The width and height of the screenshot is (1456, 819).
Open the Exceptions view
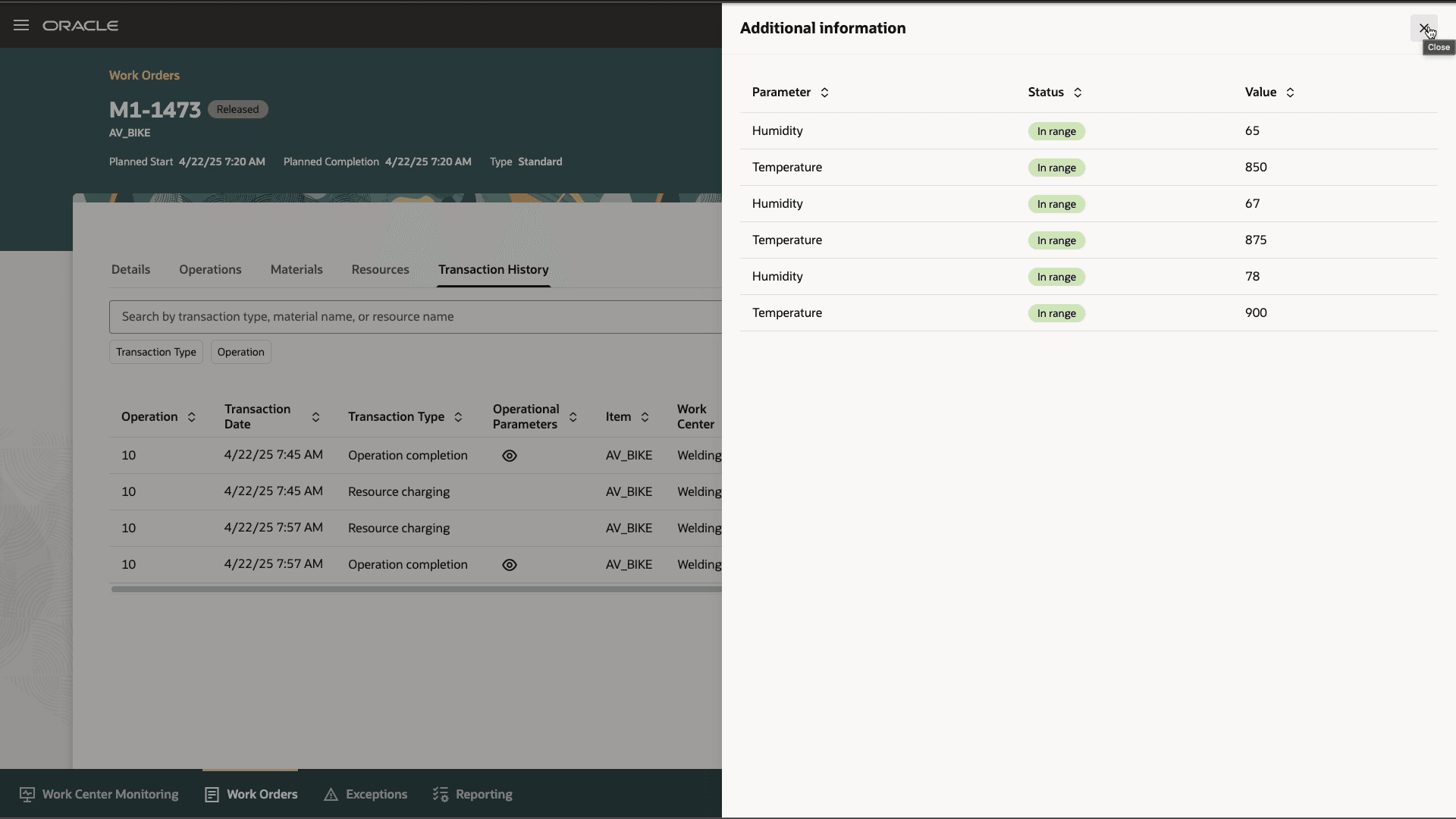pos(366,794)
